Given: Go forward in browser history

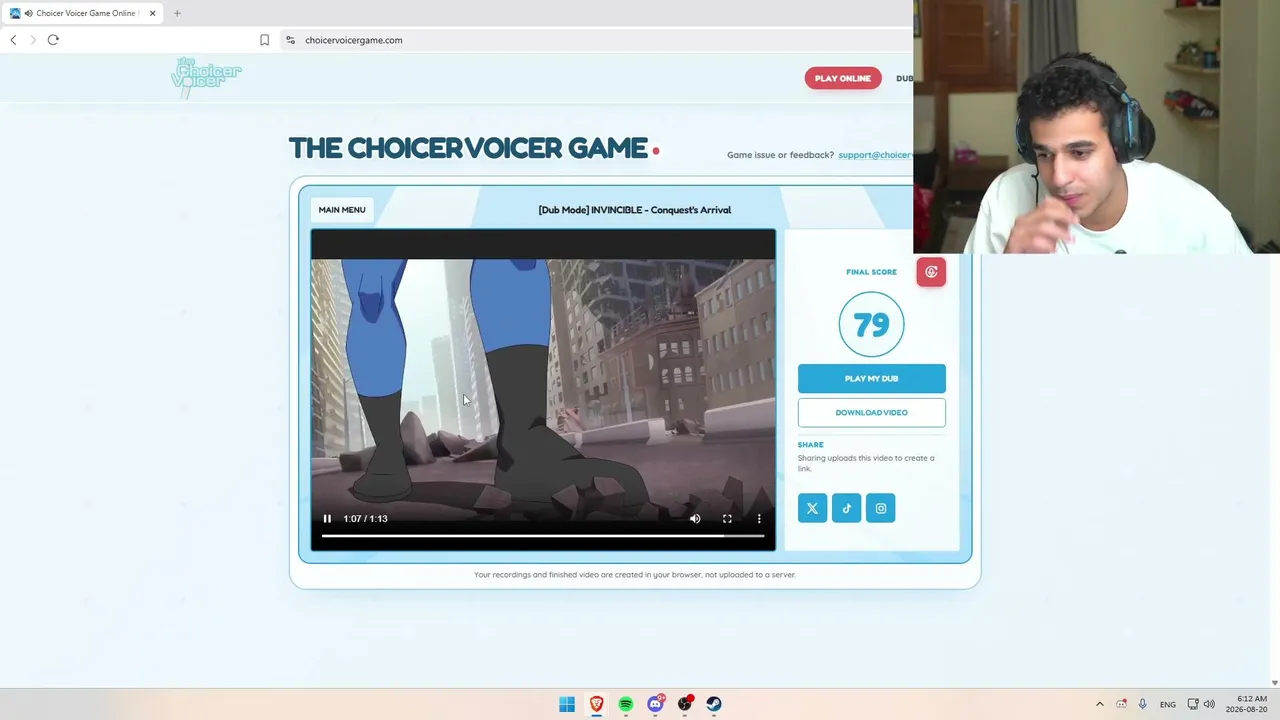Looking at the screenshot, I should click(33, 40).
